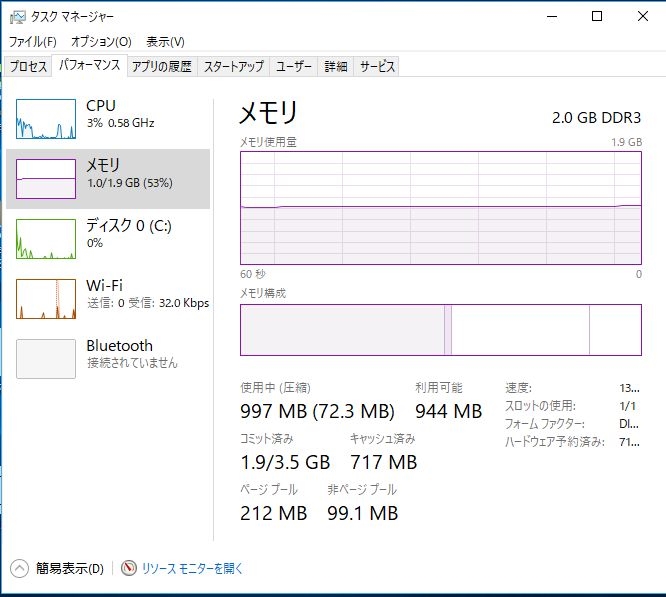Click the Task Manager title bar icon
Viewport: 666px width, 597px height.
pos(17,17)
